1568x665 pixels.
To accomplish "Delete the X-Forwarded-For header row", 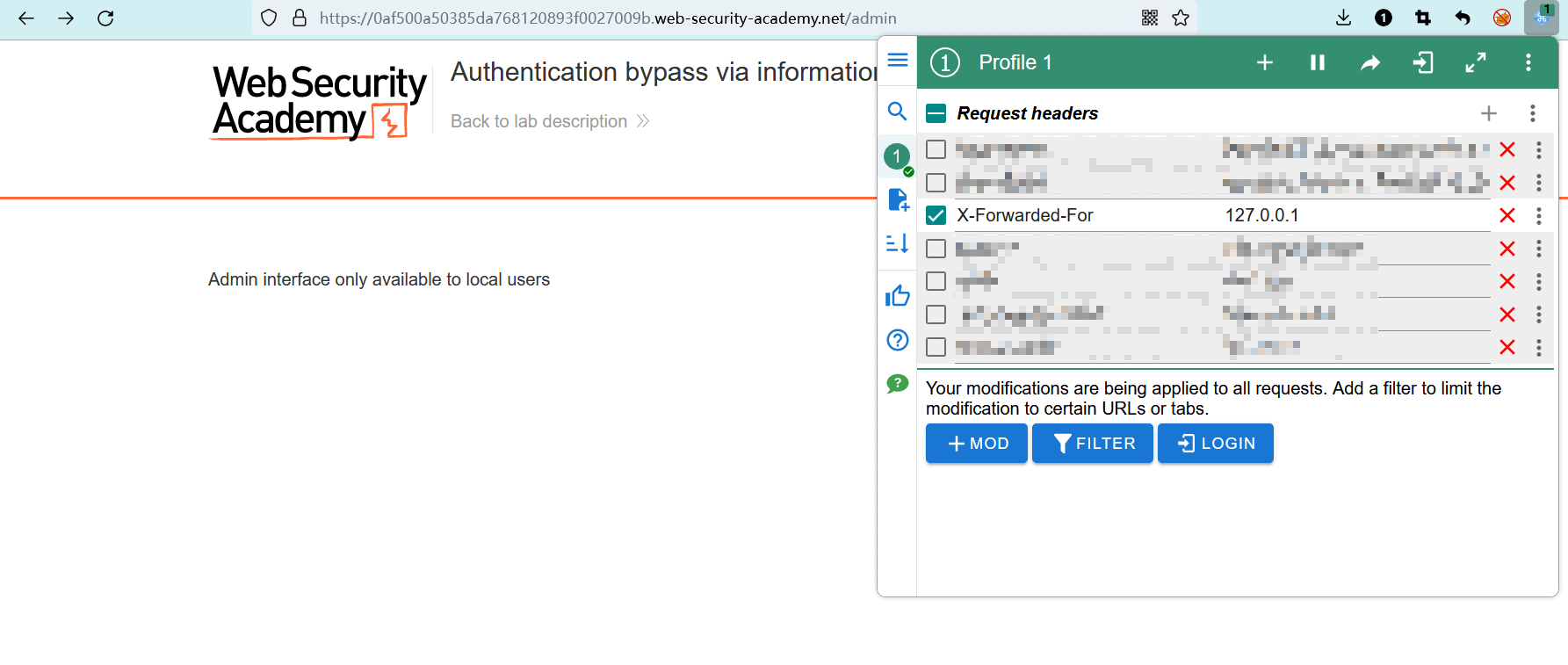I will point(1507,215).
